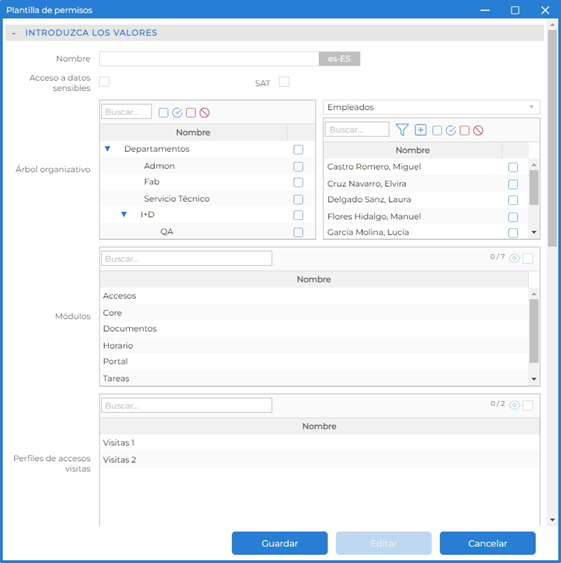Toggle eye icon in Módulos panel
Image resolution: width=561 pixels, height=563 pixels.
(x=514, y=258)
